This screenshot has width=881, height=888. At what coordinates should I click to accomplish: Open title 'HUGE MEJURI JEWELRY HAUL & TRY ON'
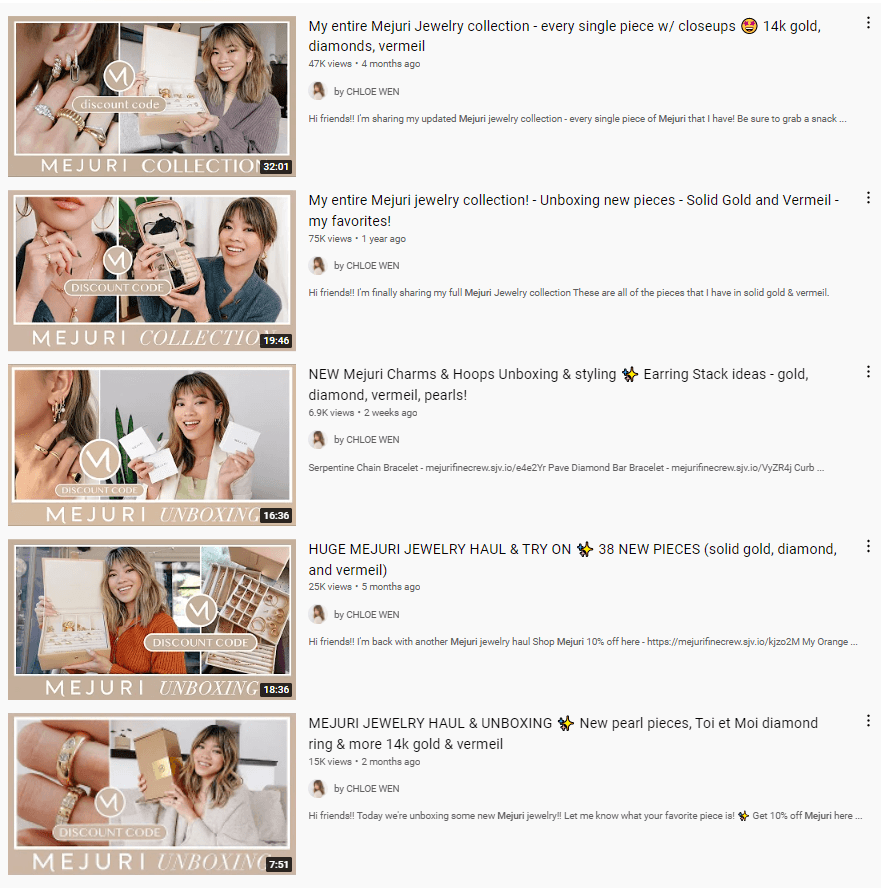572,559
